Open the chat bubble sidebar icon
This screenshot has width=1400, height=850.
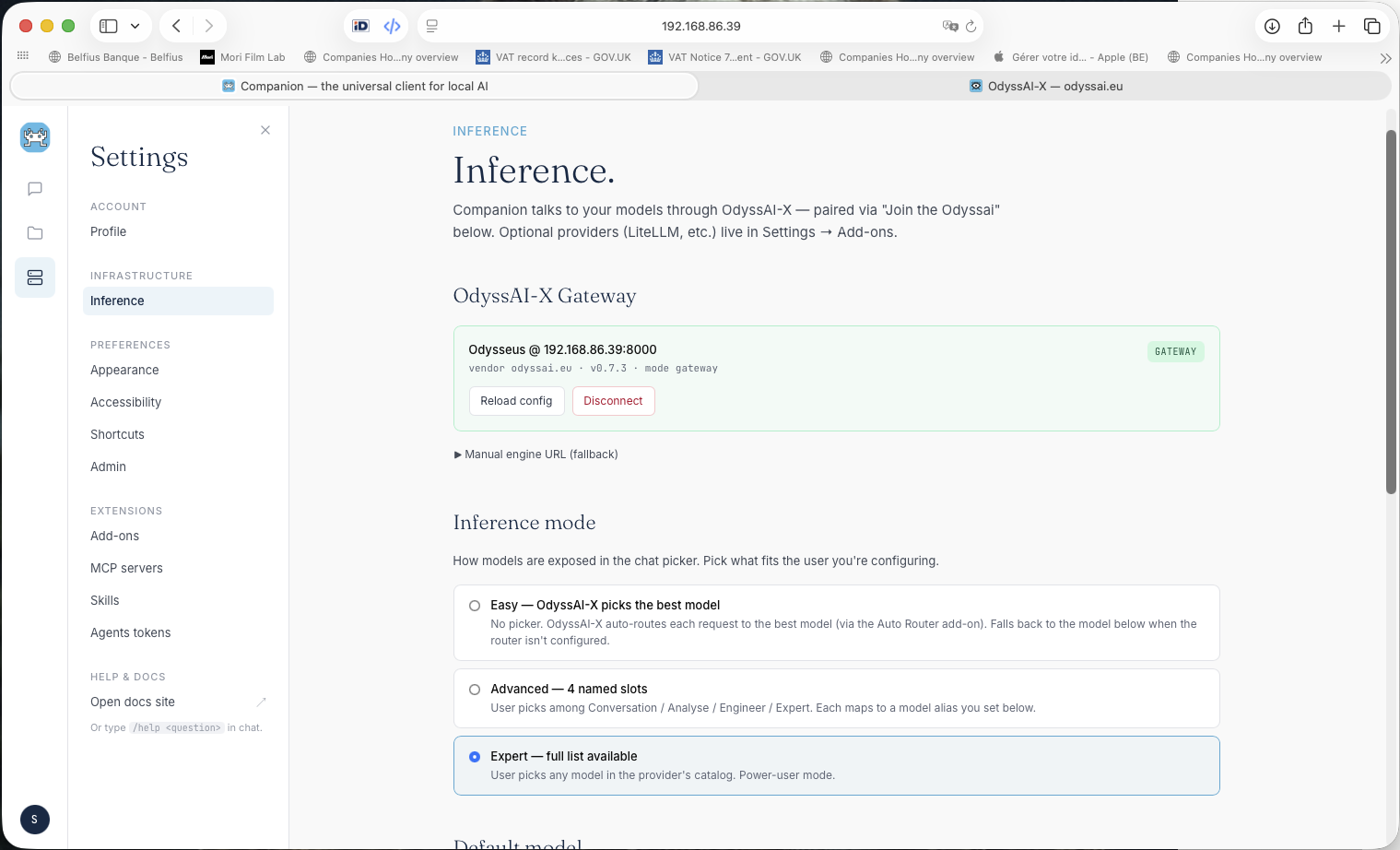tap(35, 189)
